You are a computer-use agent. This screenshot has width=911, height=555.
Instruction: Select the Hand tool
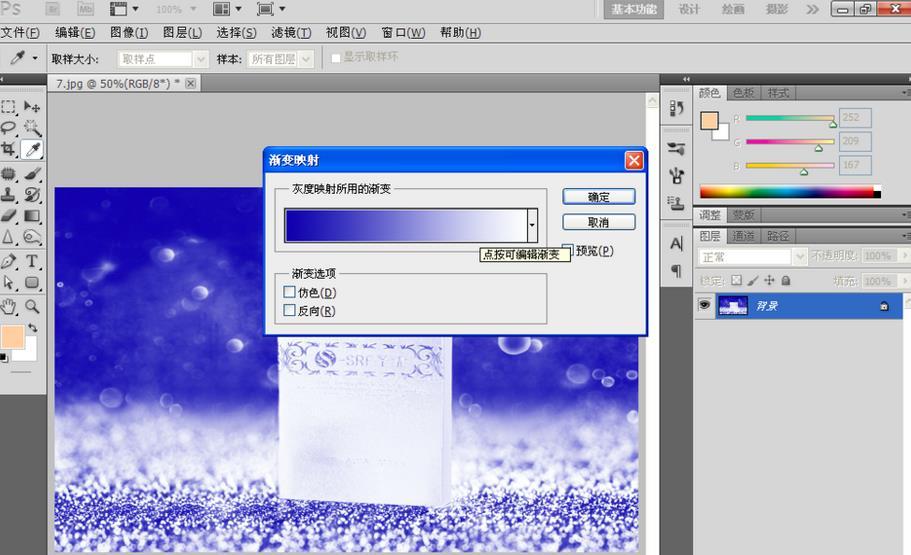coord(9,306)
